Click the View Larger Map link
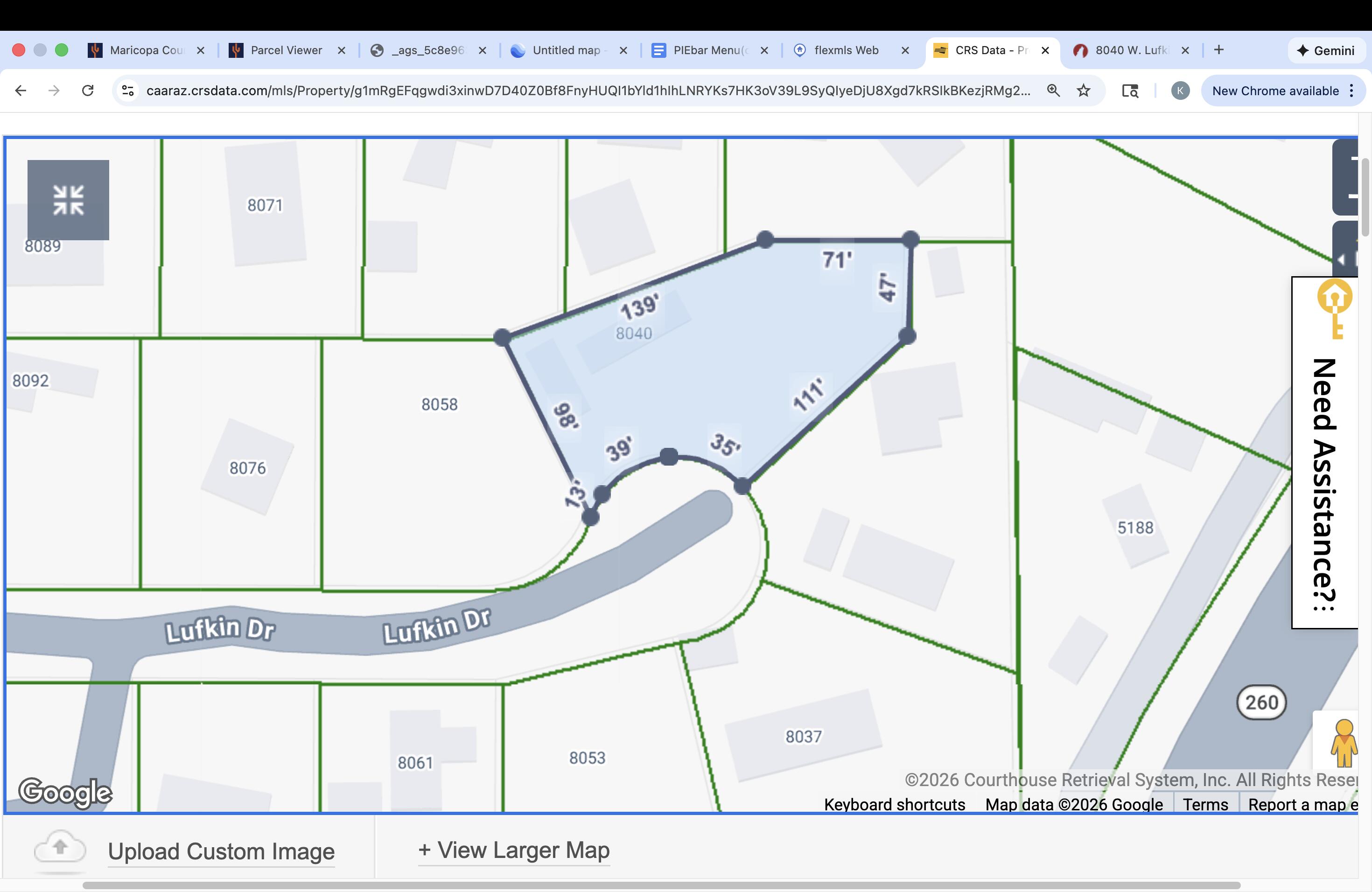 514,850
